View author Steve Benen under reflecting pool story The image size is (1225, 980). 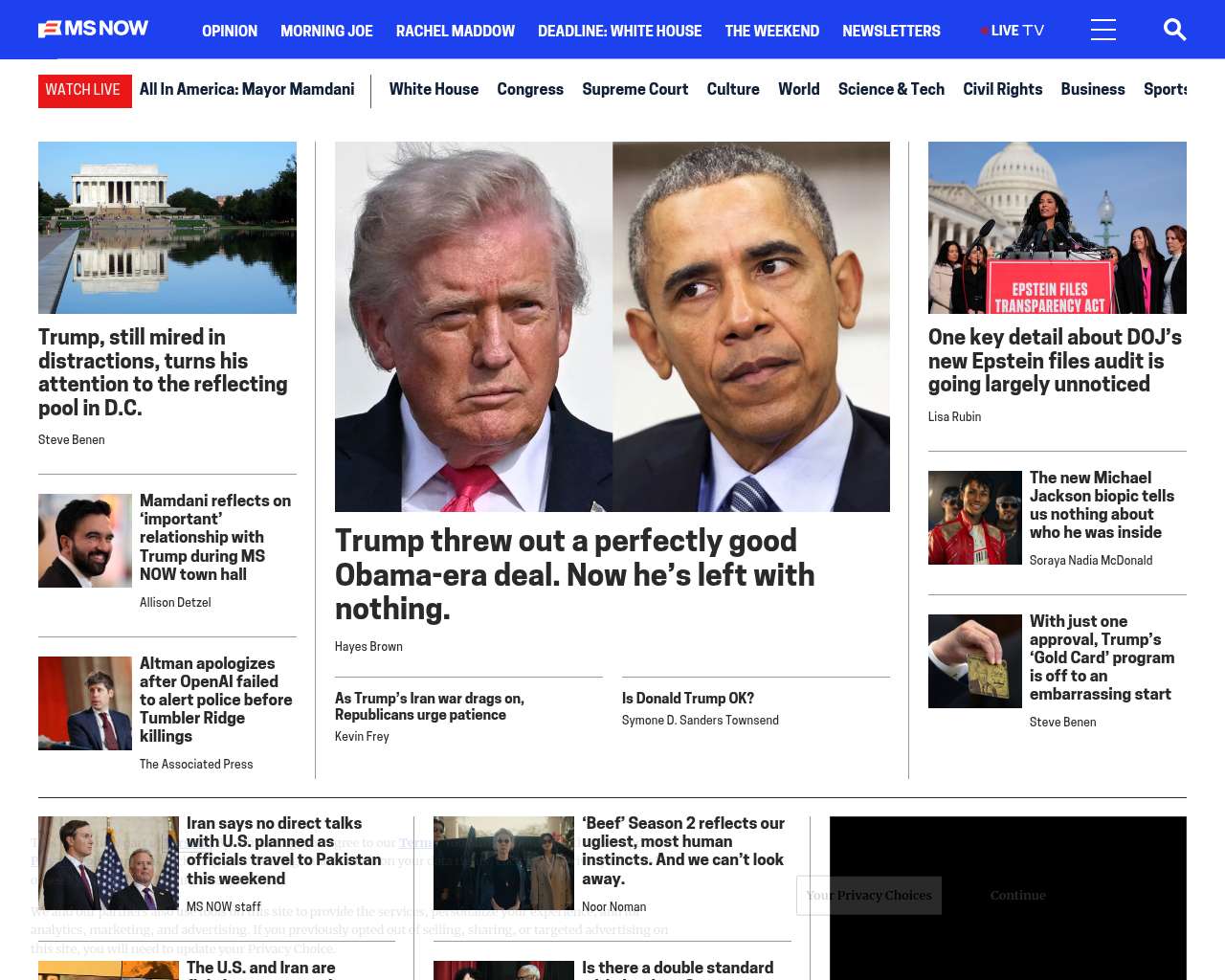(72, 440)
